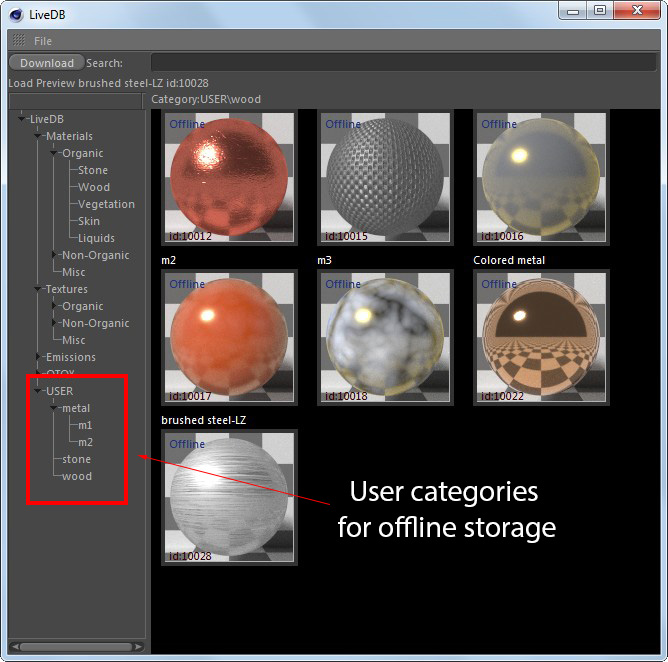Select the Emissions category label
The height and width of the screenshot is (662, 668).
[x=71, y=357]
